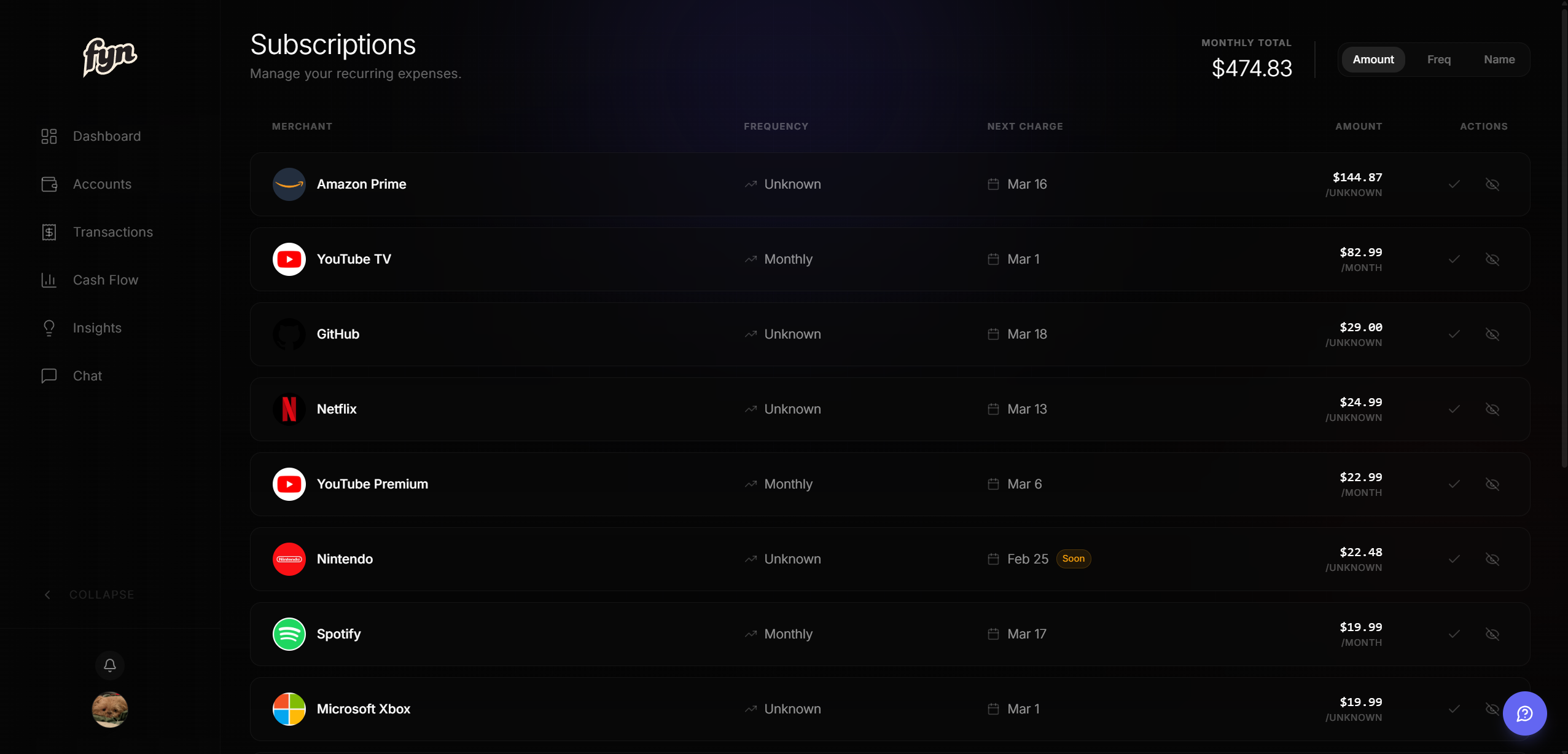Select the Amount sort option
This screenshot has width=1568, height=754.
1373,60
